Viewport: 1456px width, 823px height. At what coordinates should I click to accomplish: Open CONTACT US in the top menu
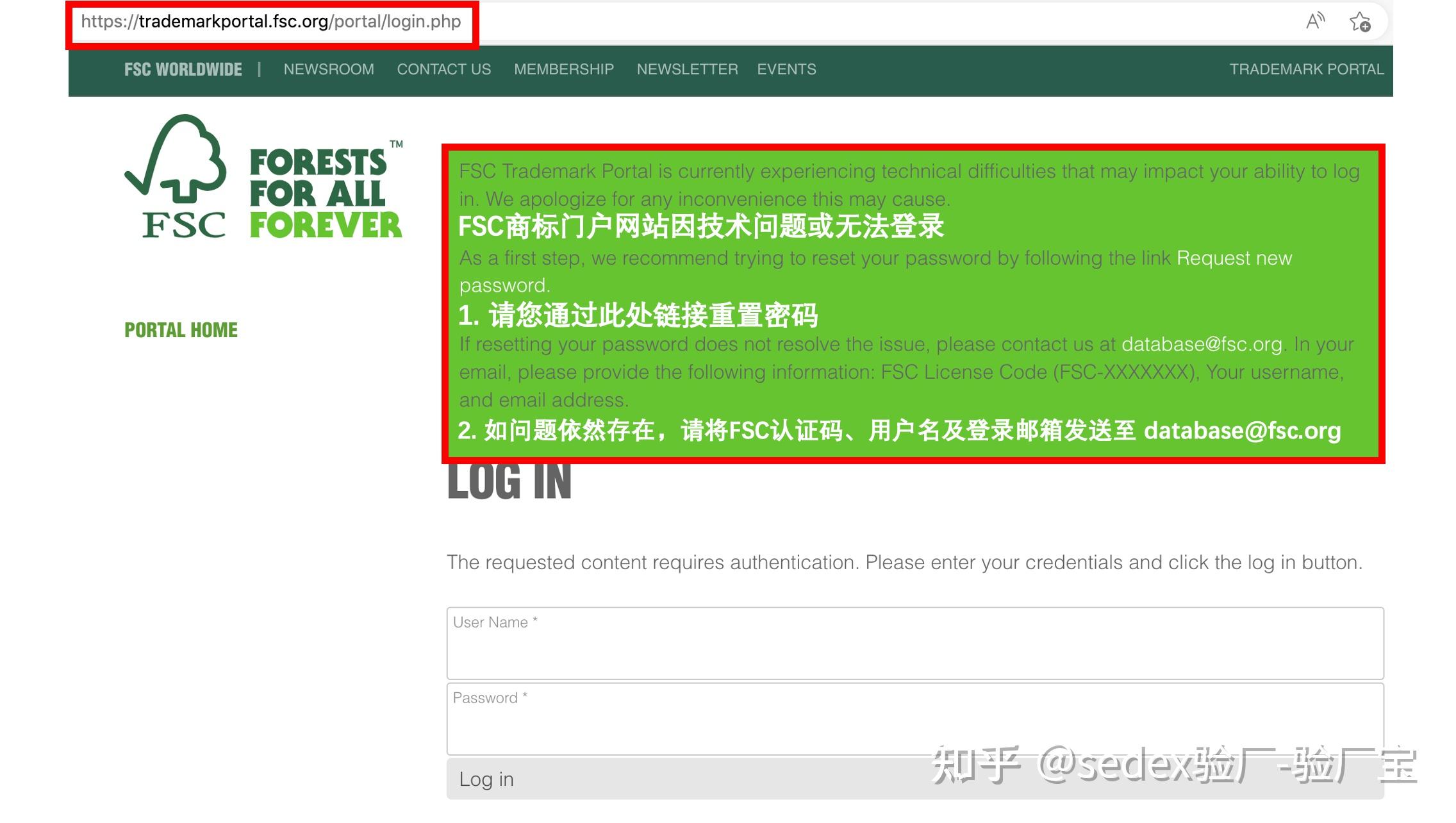tap(444, 69)
